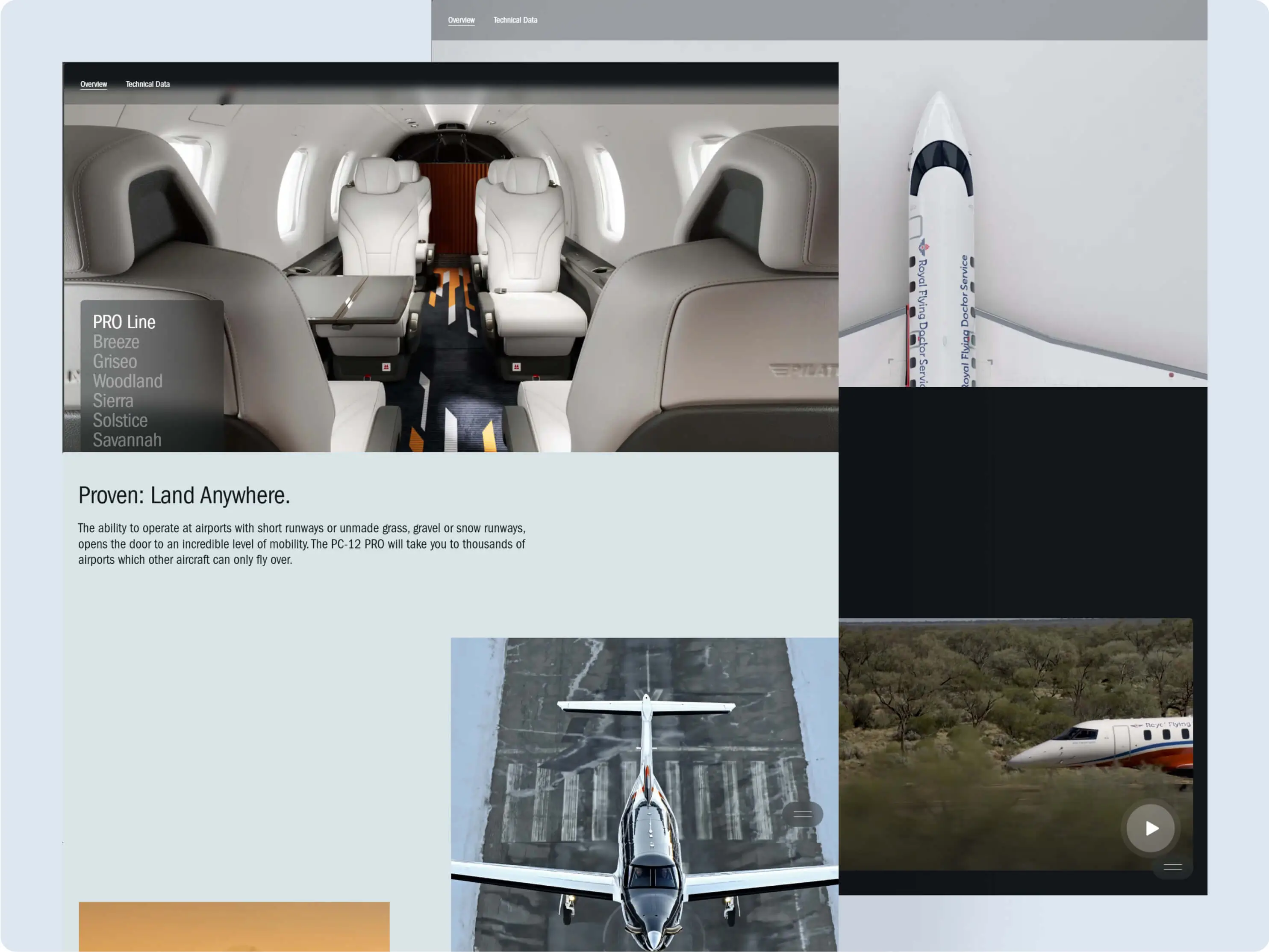
Task: Click the Proven: Land Anywhere heading
Action: (x=184, y=495)
